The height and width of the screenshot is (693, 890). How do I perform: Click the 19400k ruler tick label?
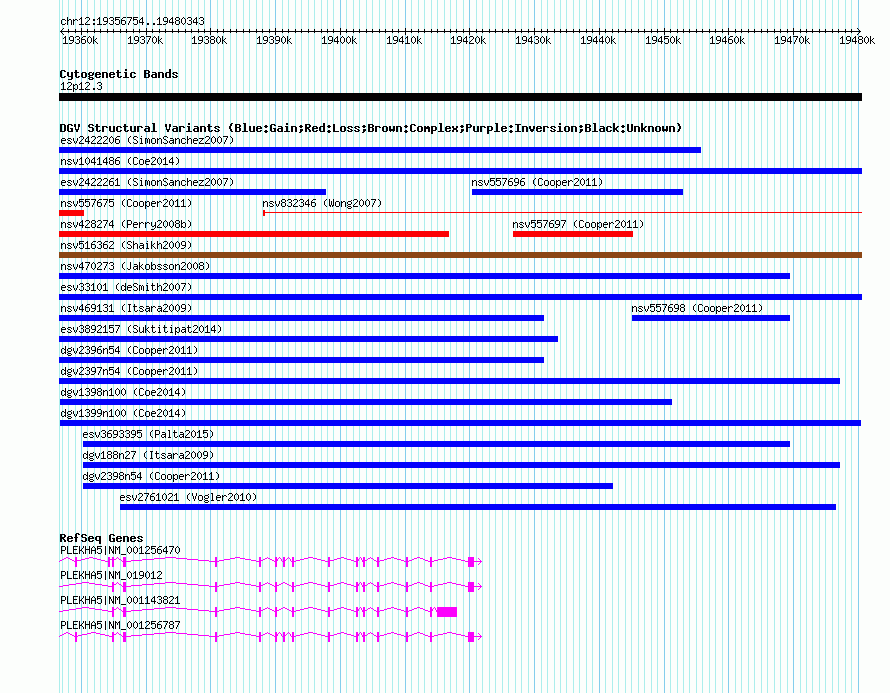(x=339, y=40)
